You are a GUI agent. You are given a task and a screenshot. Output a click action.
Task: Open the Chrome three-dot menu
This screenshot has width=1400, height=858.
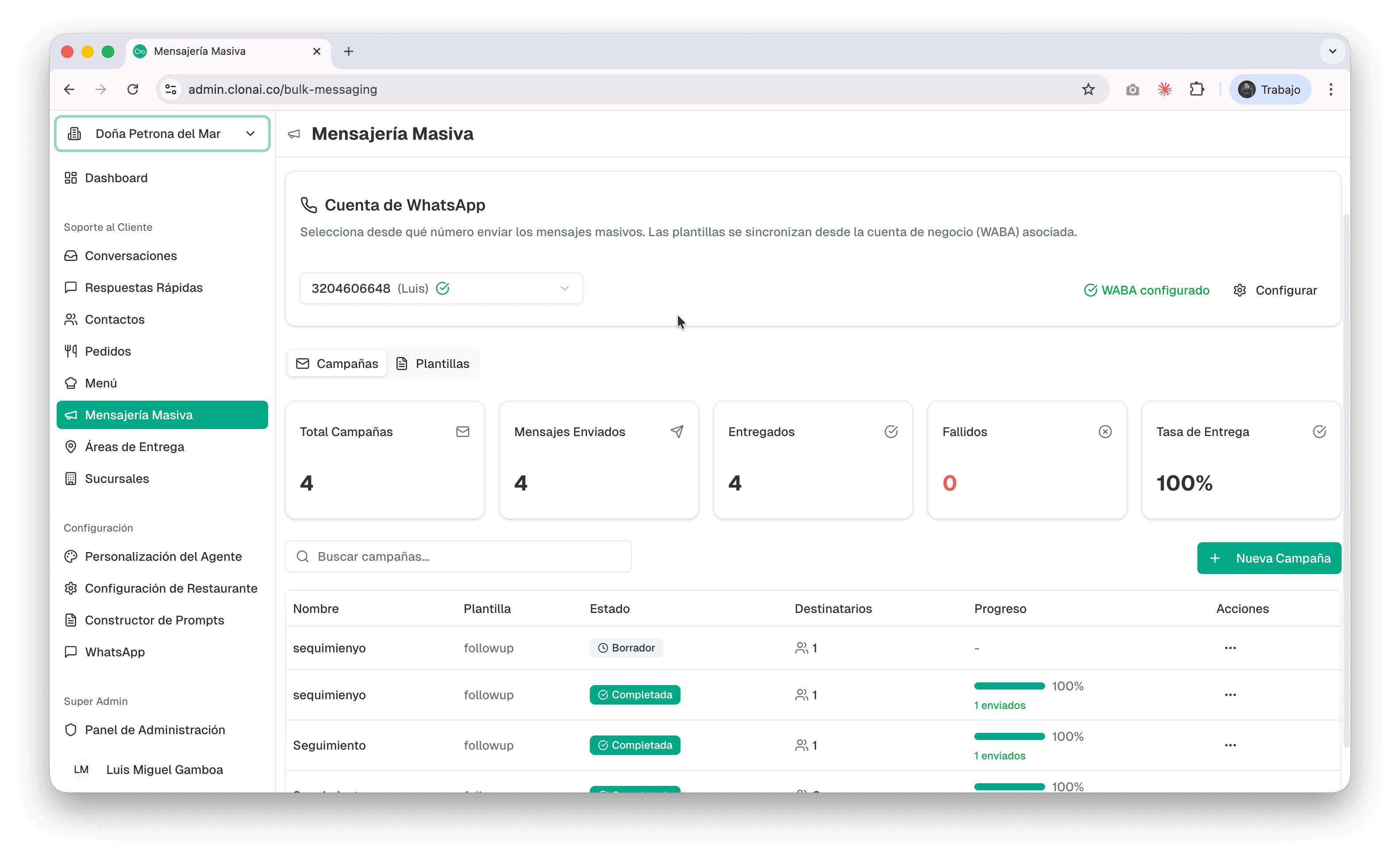click(x=1331, y=89)
